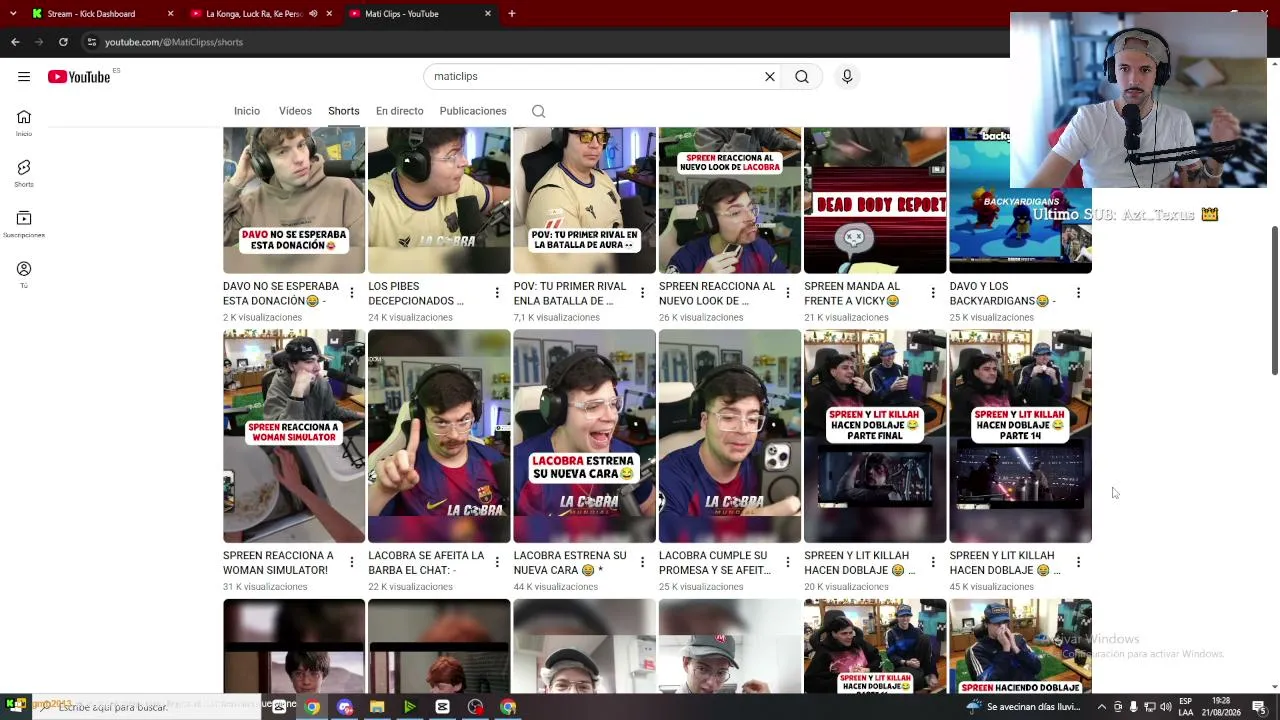Screen dimensions: 1280x720
Task: Switch to the Inicio channel tab
Action: [247, 111]
